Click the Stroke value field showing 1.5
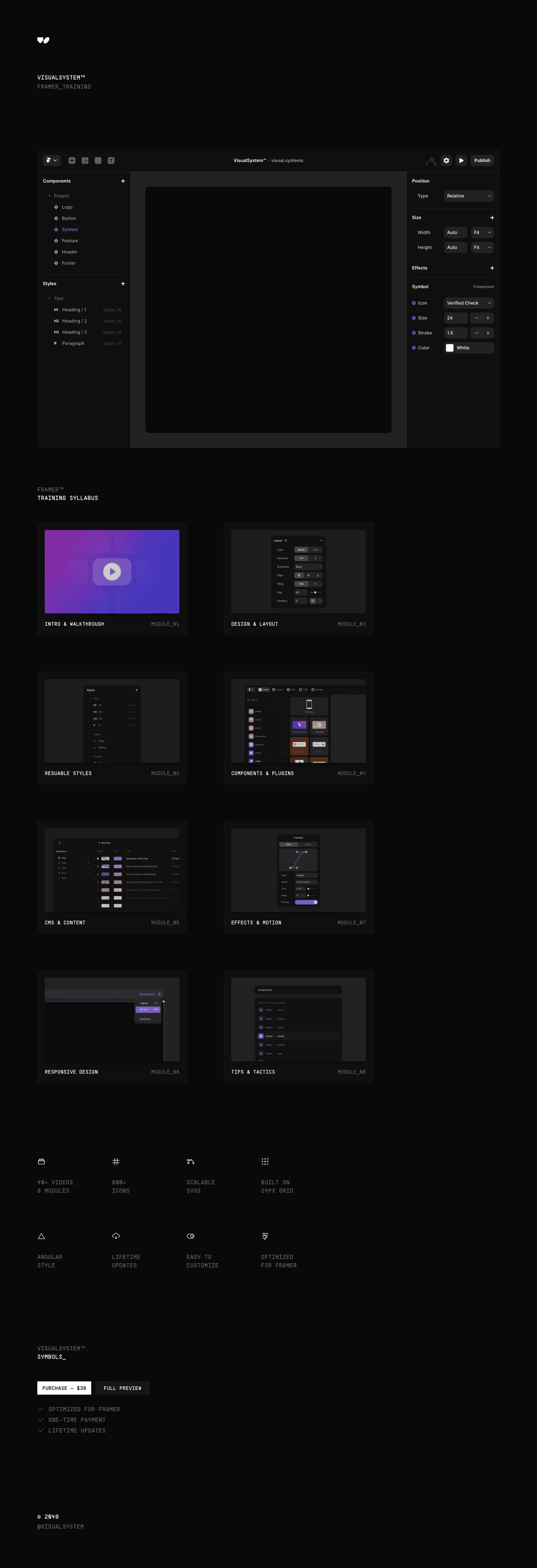 tap(455, 333)
